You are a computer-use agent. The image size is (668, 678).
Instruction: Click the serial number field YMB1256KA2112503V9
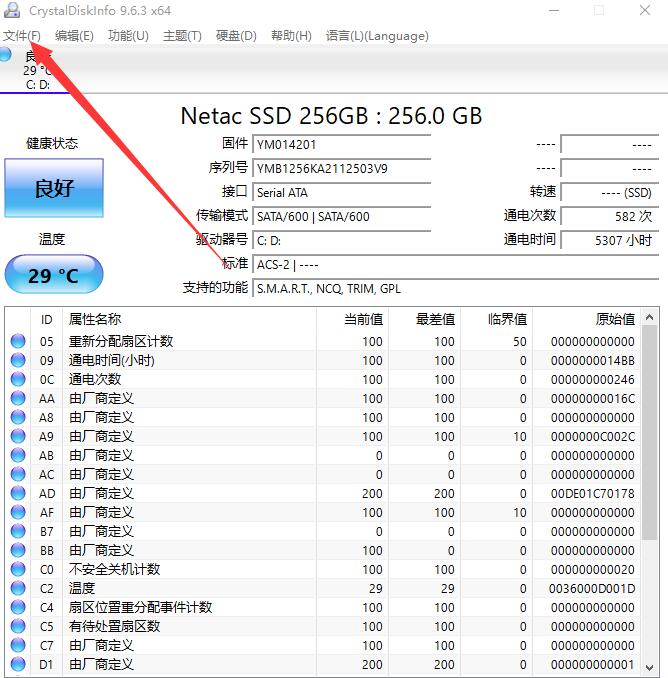click(342, 168)
